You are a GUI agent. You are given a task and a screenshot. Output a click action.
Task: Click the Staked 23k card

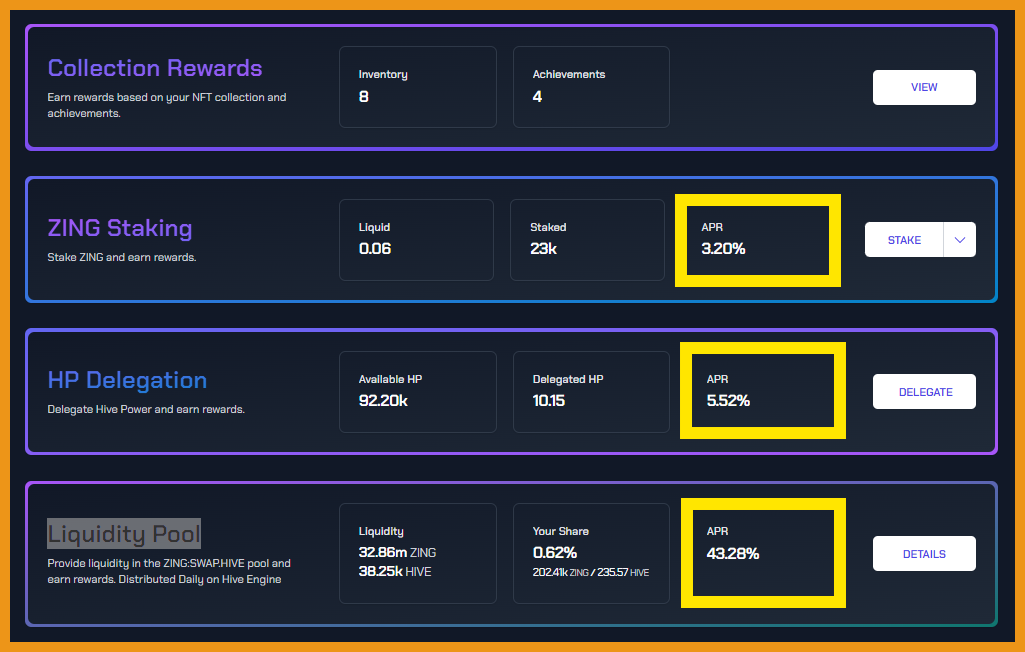pyautogui.click(x=587, y=240)
